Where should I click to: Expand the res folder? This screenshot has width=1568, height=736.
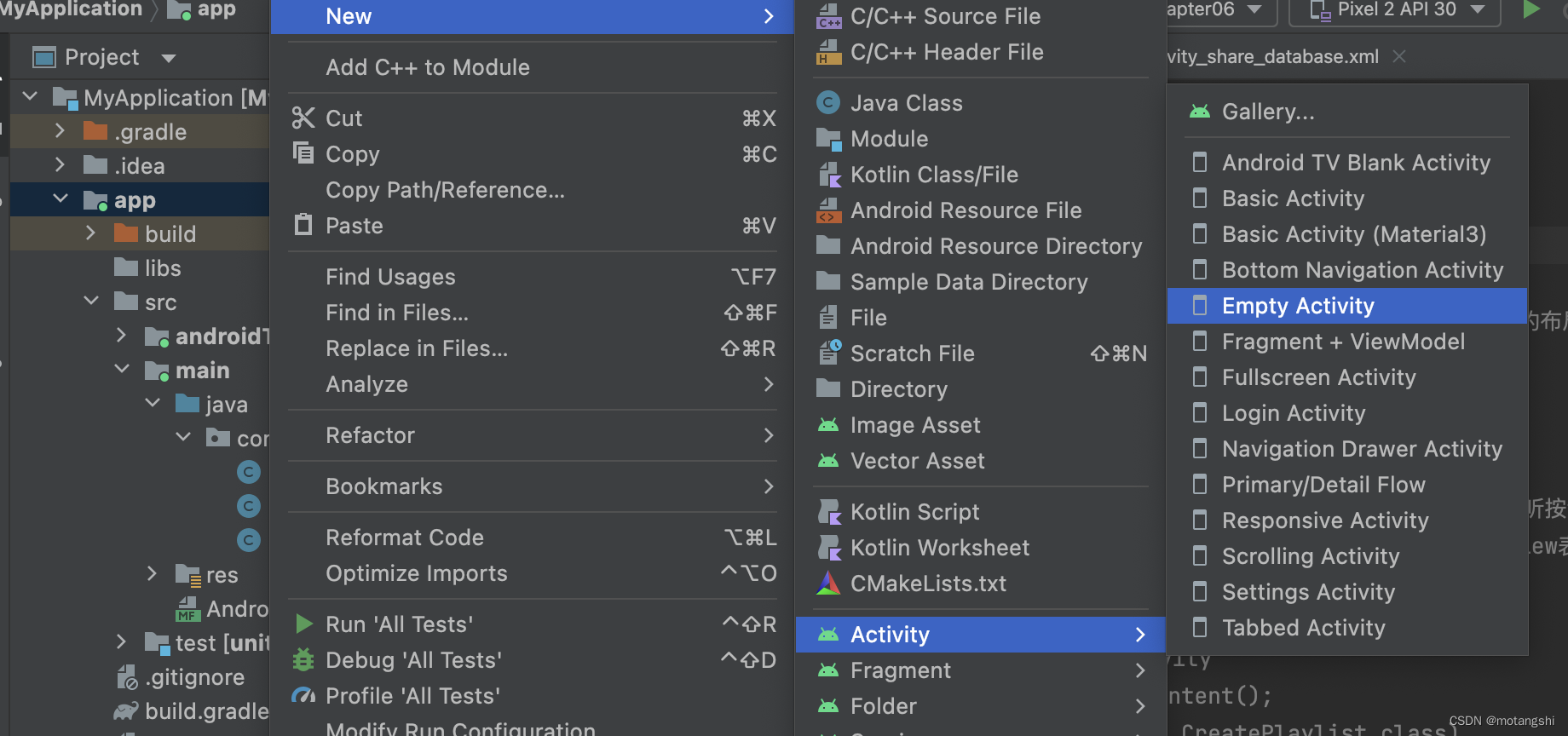click(x=152, y=574)
